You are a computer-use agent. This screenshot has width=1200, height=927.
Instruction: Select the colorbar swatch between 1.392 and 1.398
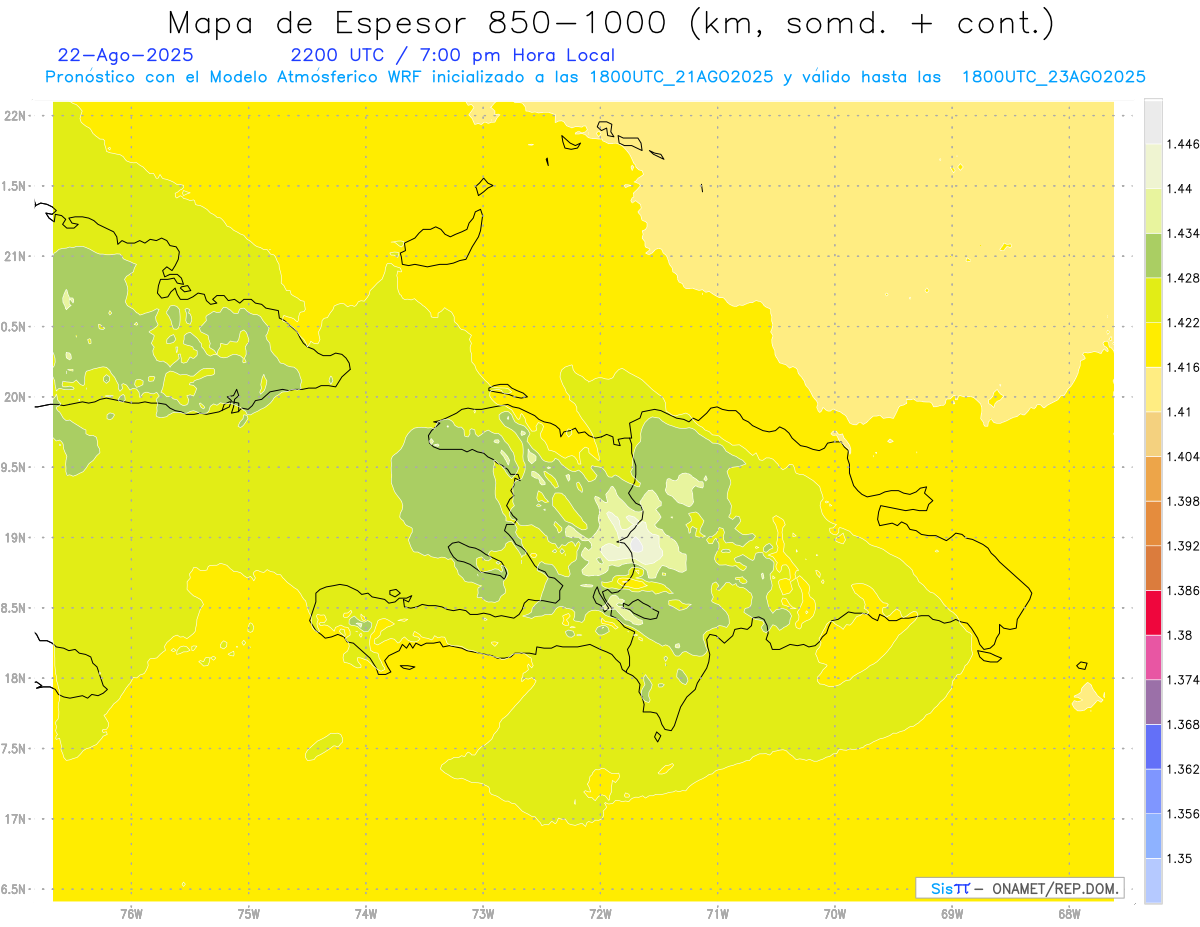point(1153,523)
